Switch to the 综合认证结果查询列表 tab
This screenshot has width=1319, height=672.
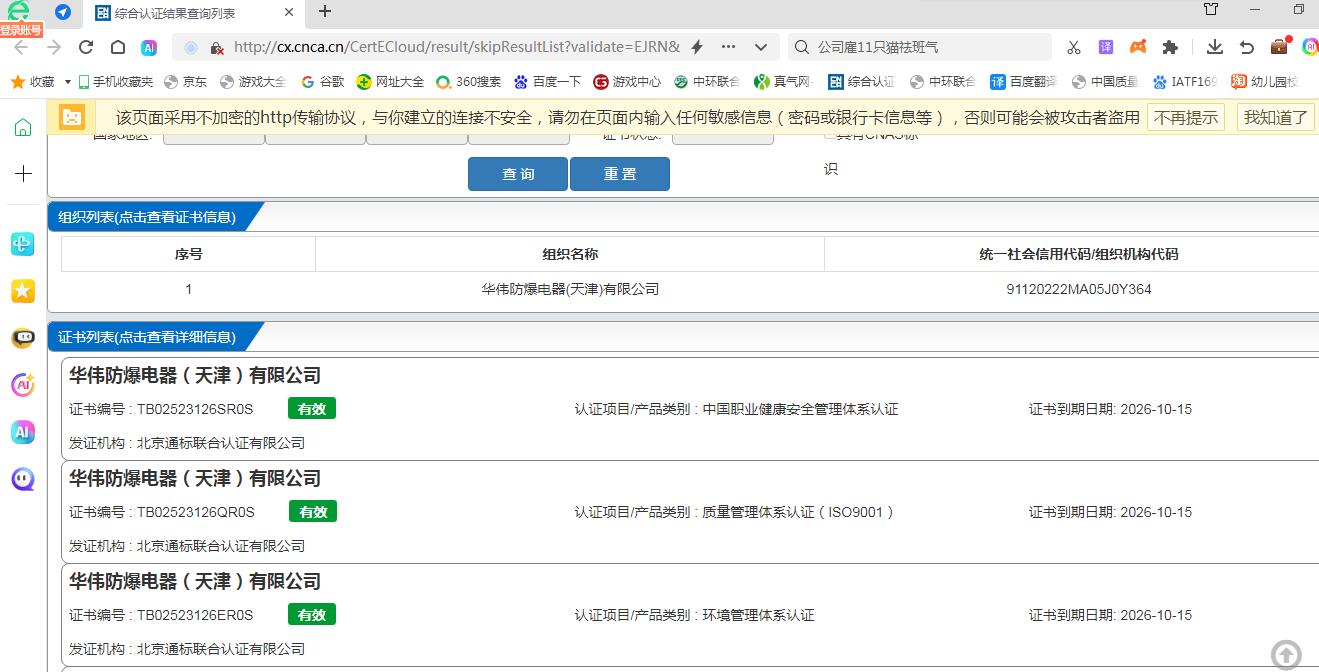195,13
